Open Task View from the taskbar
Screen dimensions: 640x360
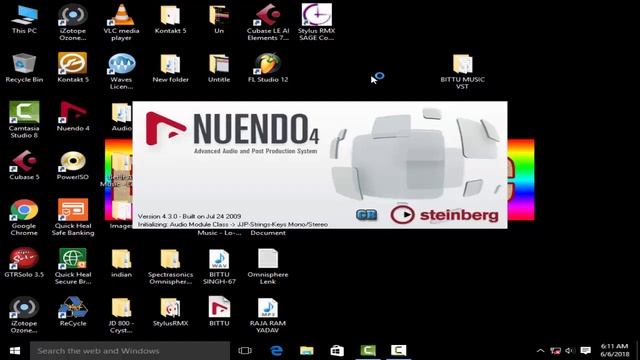[245, 351]
